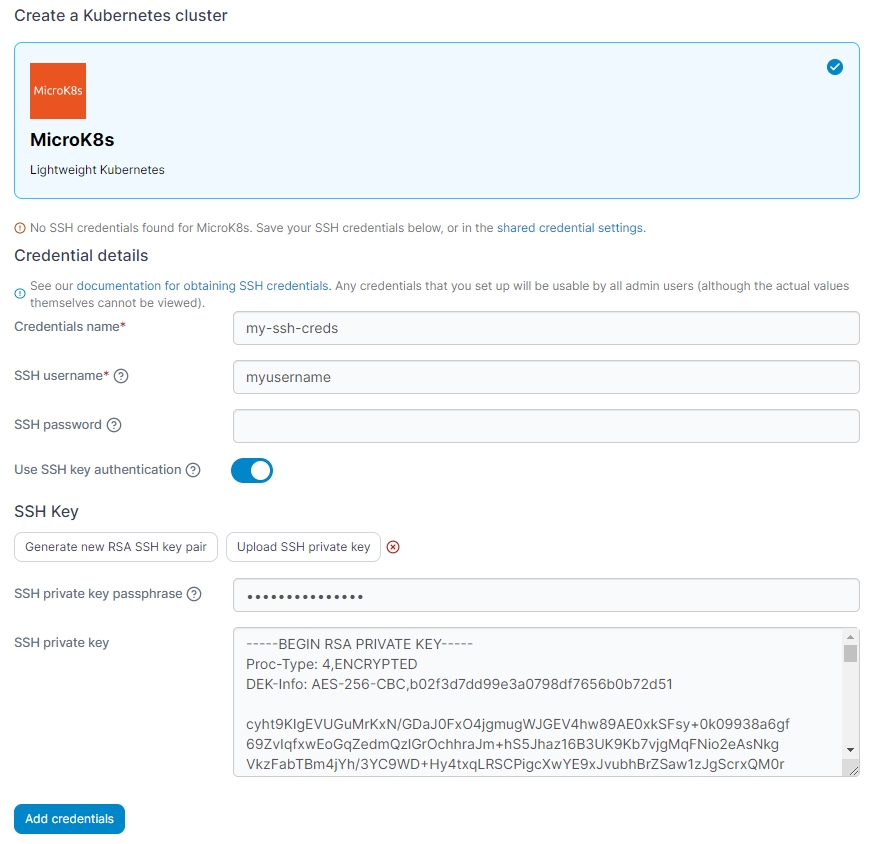Click Upload SSH private key button
Viewport: 875px width, 844px height.
(x=303, y=547)
